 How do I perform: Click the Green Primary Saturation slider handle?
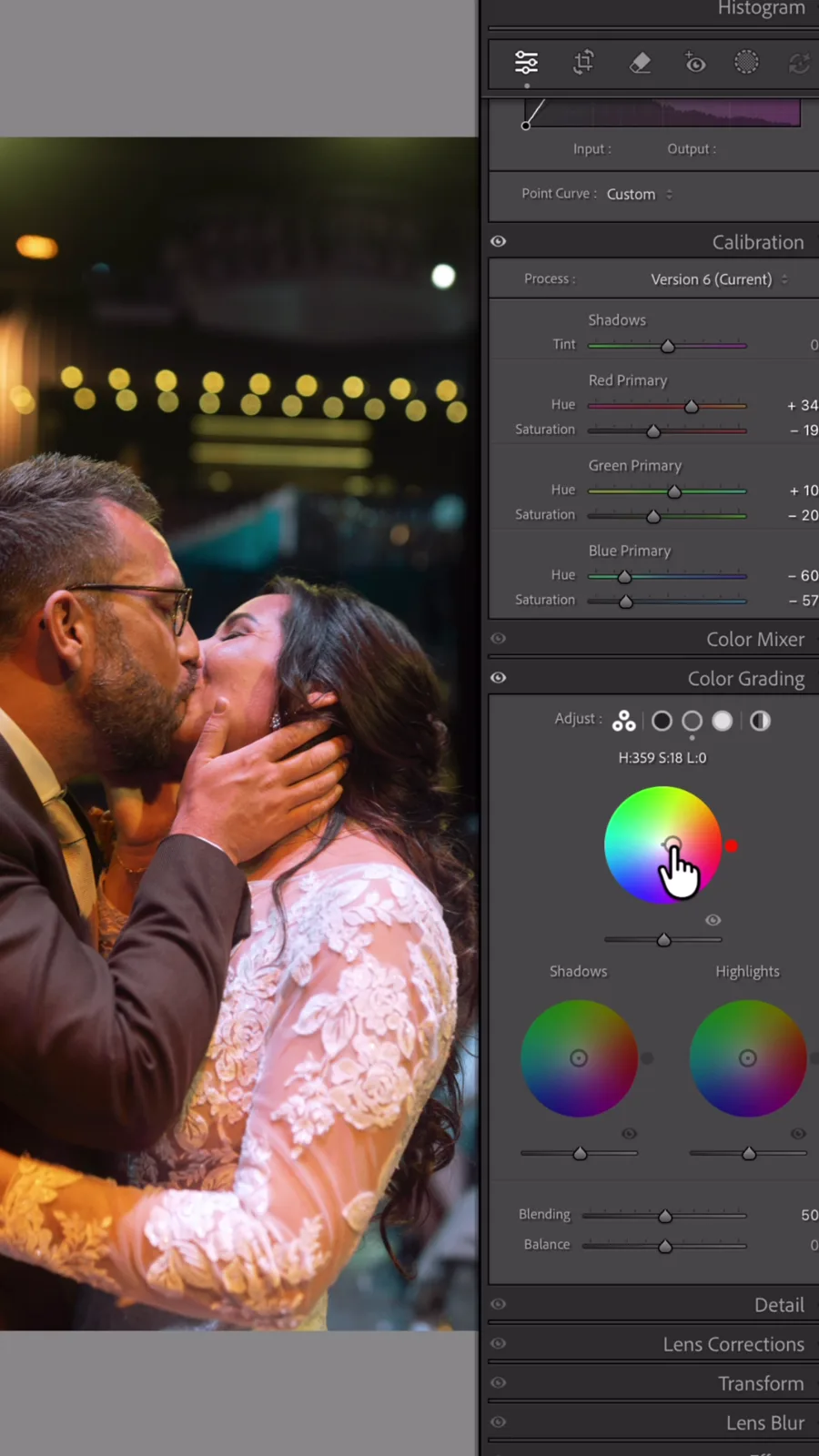[653, 516]
